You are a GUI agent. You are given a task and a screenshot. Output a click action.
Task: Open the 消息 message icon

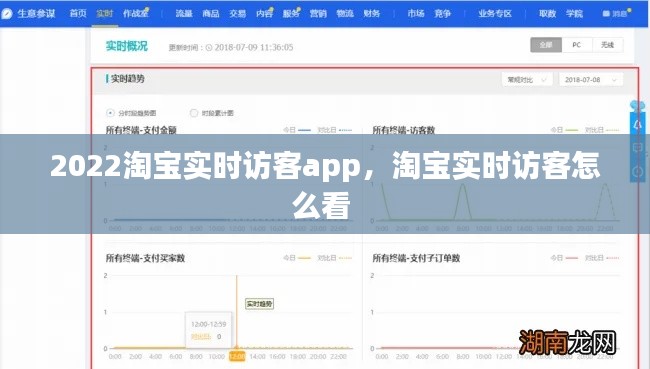(x=606, y=14)
